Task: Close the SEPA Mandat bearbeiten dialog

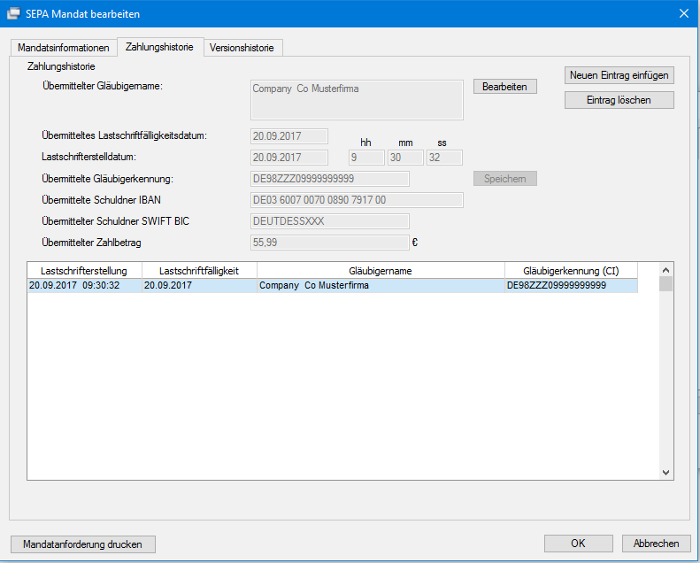Action: tap(684, 14)
